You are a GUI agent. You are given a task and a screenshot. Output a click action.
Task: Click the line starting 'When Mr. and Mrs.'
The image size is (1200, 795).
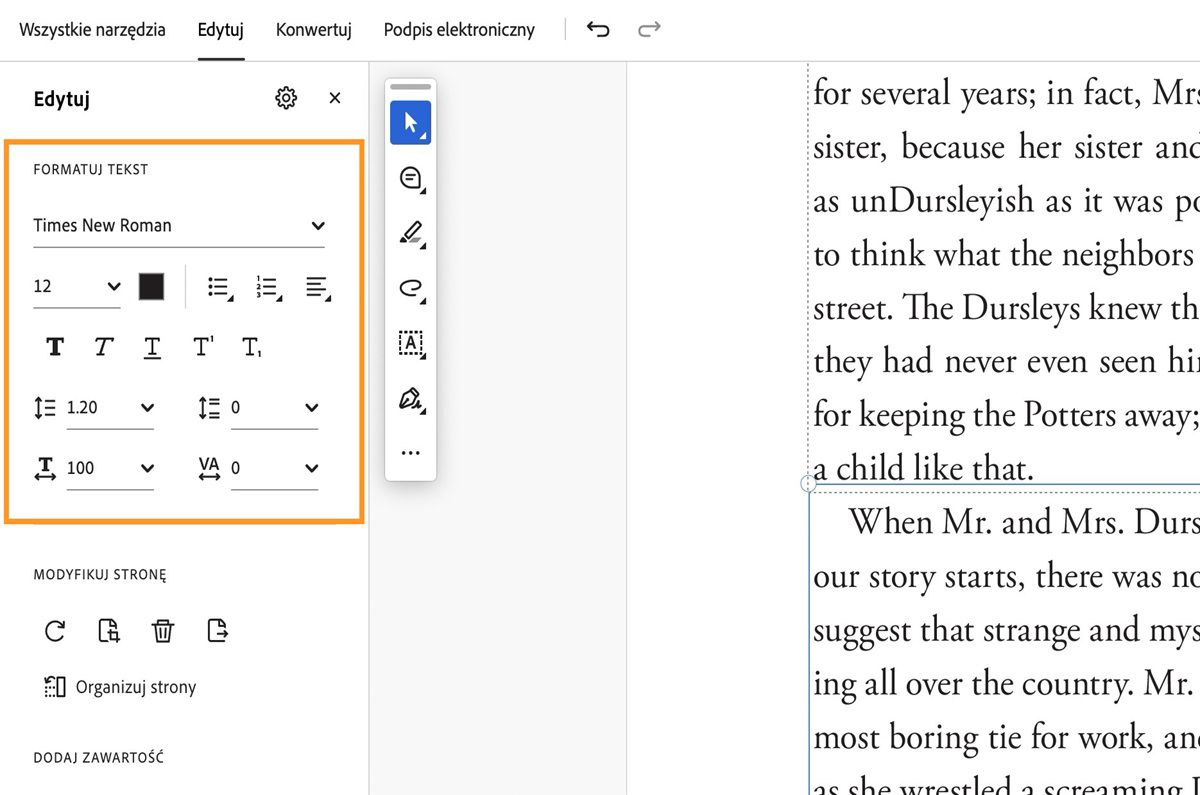coord(1022,522)
